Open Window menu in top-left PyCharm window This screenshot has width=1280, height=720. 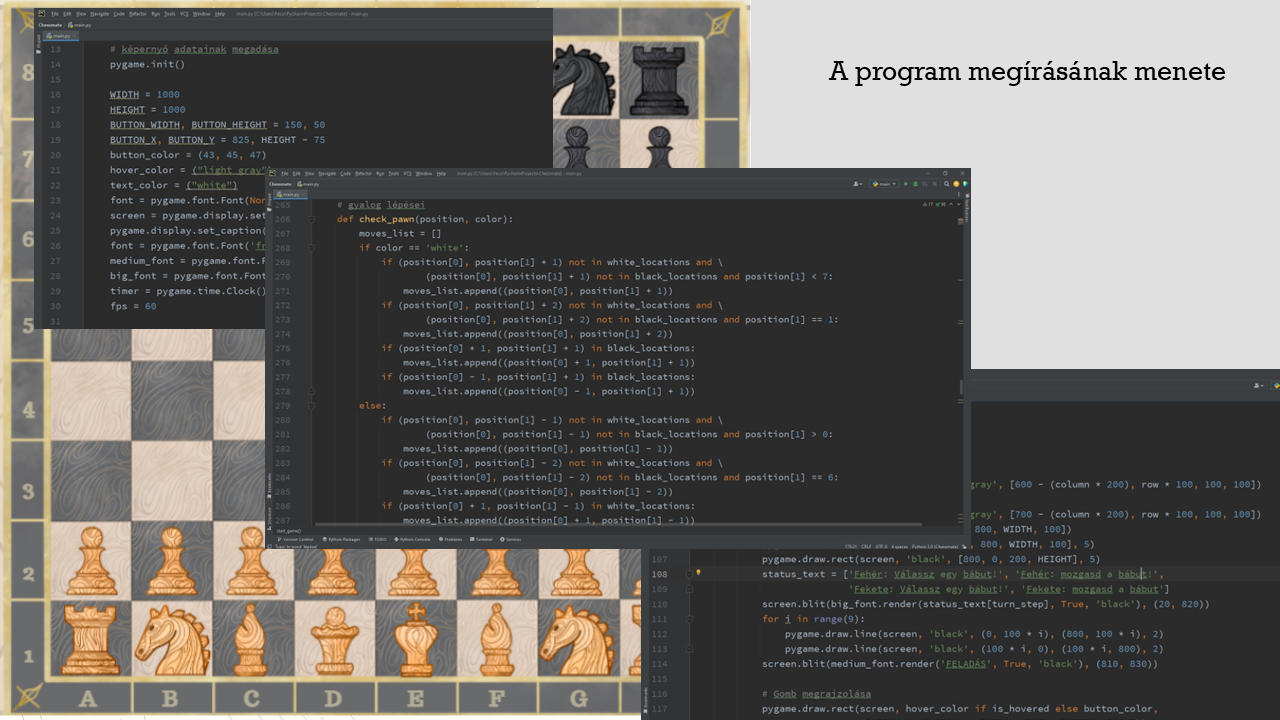tap(201, 14)
